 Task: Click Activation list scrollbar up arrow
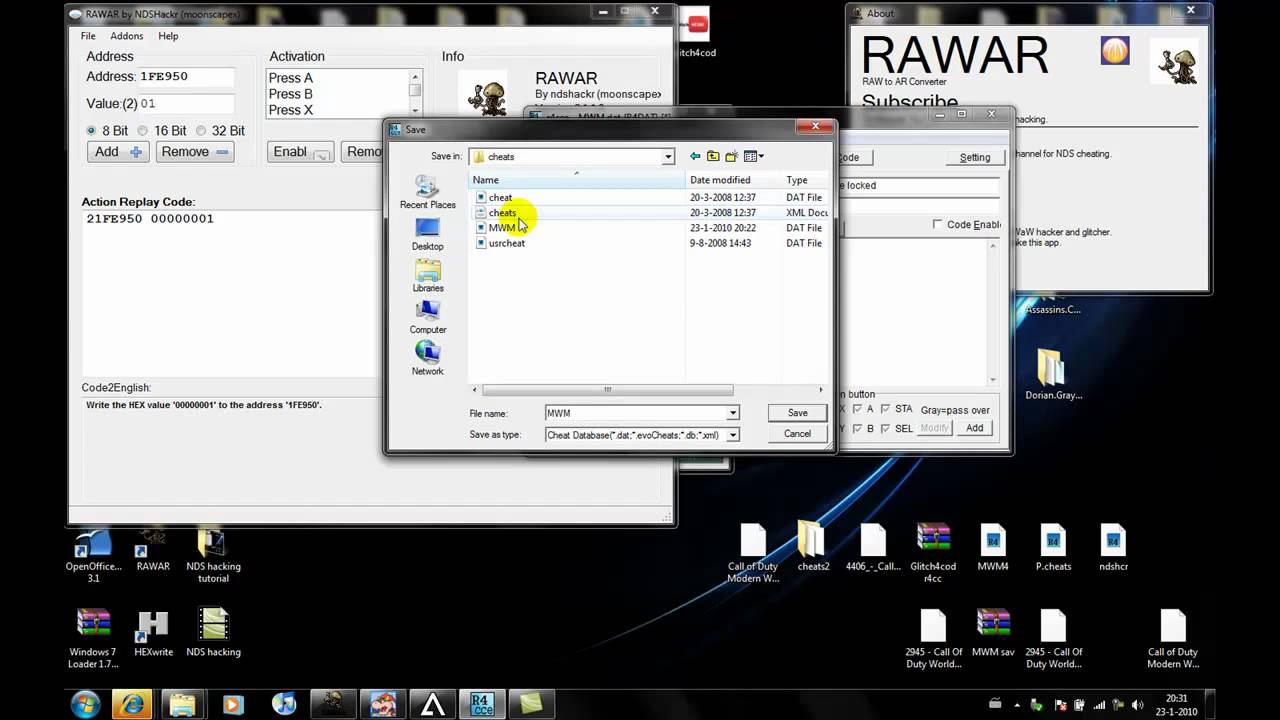coord(415,77)
